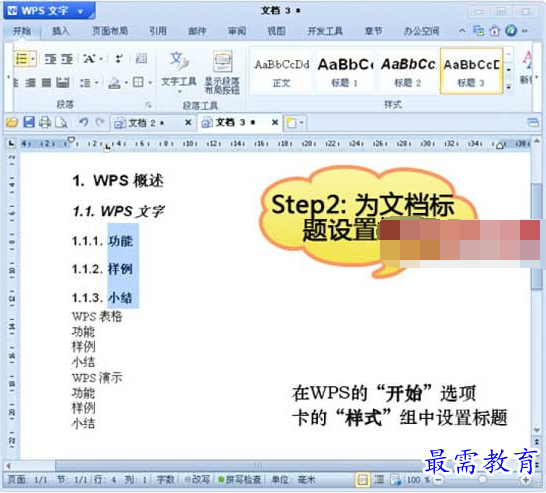Toggle show paragraph marks icon
The height and width of the screenshot is (493, 546).
pos(119,59)
